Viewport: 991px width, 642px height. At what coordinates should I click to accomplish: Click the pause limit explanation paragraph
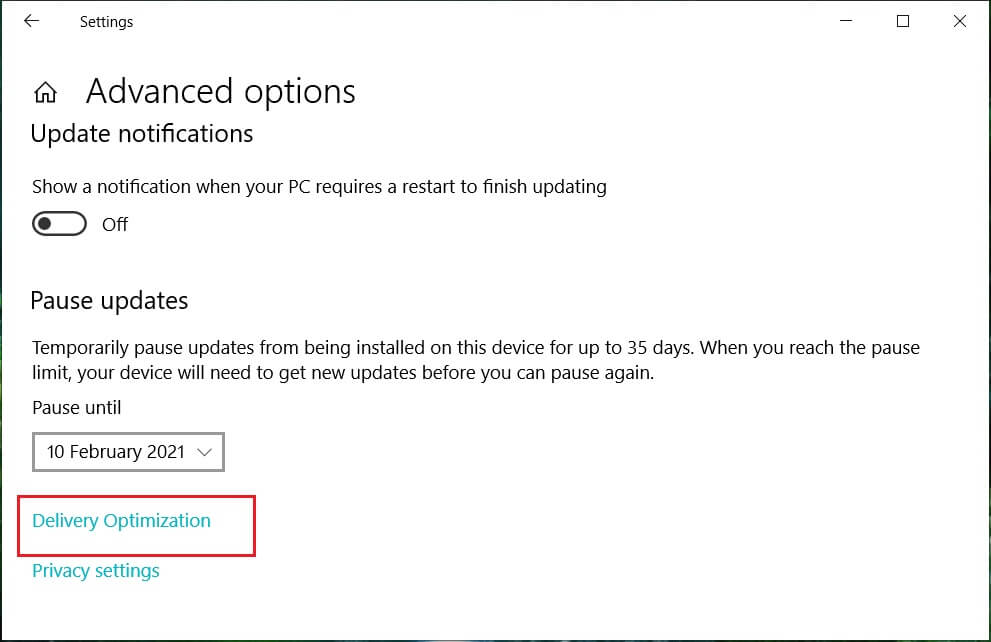pos(475,360)
